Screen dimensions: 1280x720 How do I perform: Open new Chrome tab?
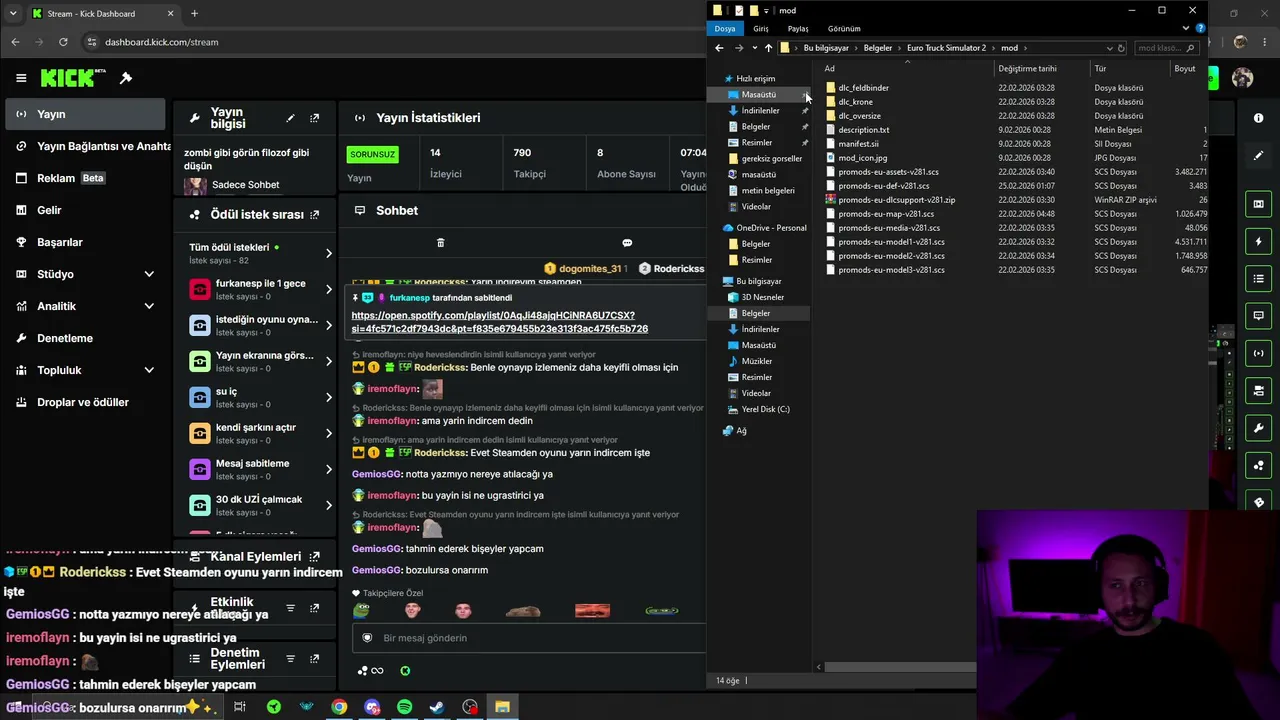coord(194,14)
